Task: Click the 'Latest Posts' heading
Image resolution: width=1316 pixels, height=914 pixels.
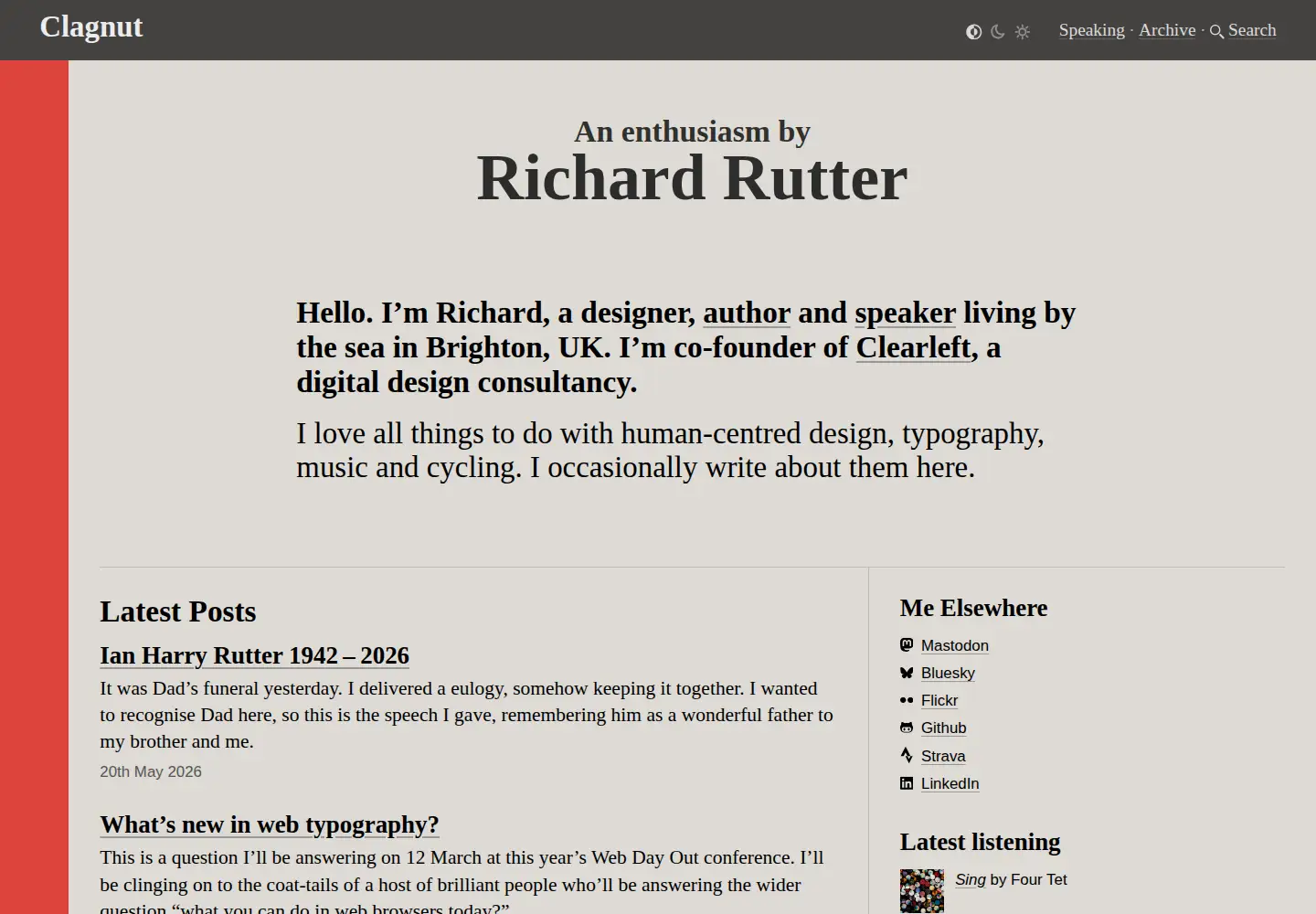Action: (178, 611)
